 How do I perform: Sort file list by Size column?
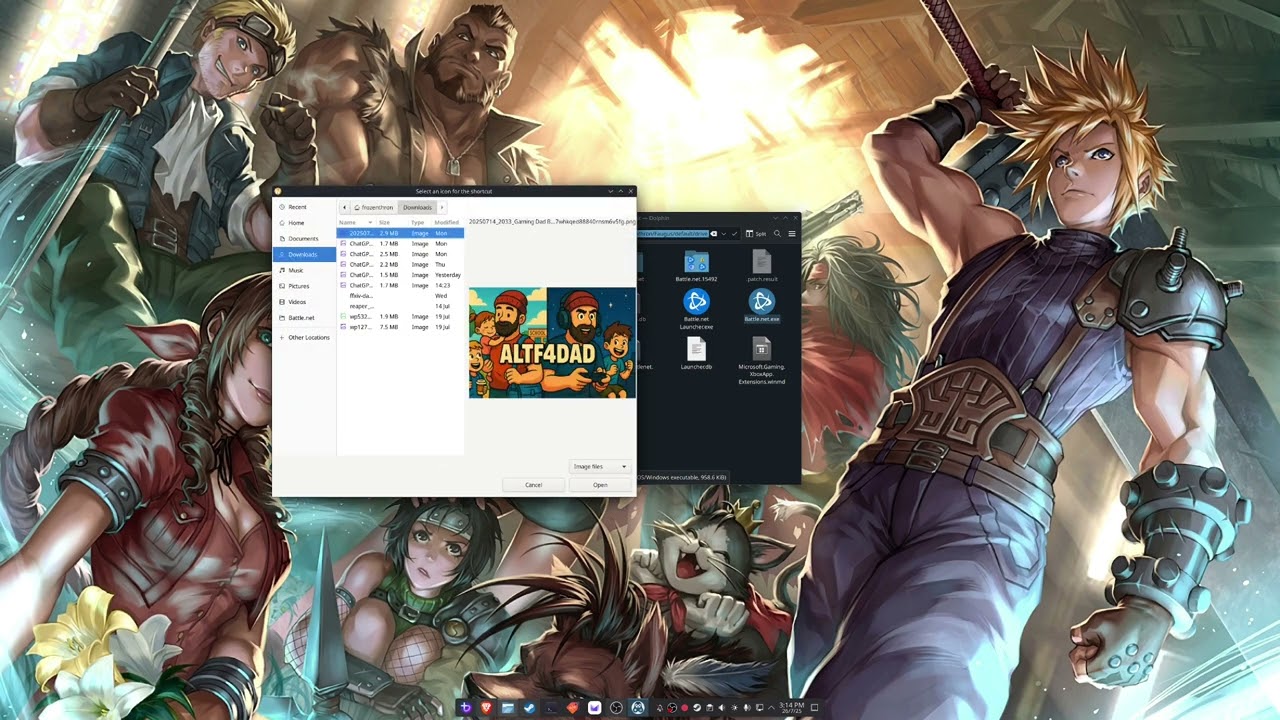pyautogui.click(x=394, y=222)
